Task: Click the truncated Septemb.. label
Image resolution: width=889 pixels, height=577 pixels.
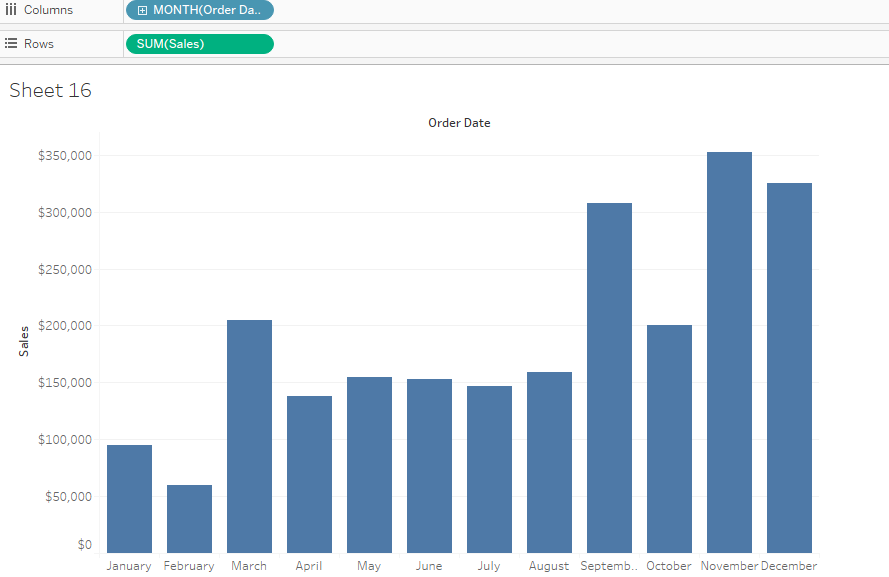Action: click(609, 566)
